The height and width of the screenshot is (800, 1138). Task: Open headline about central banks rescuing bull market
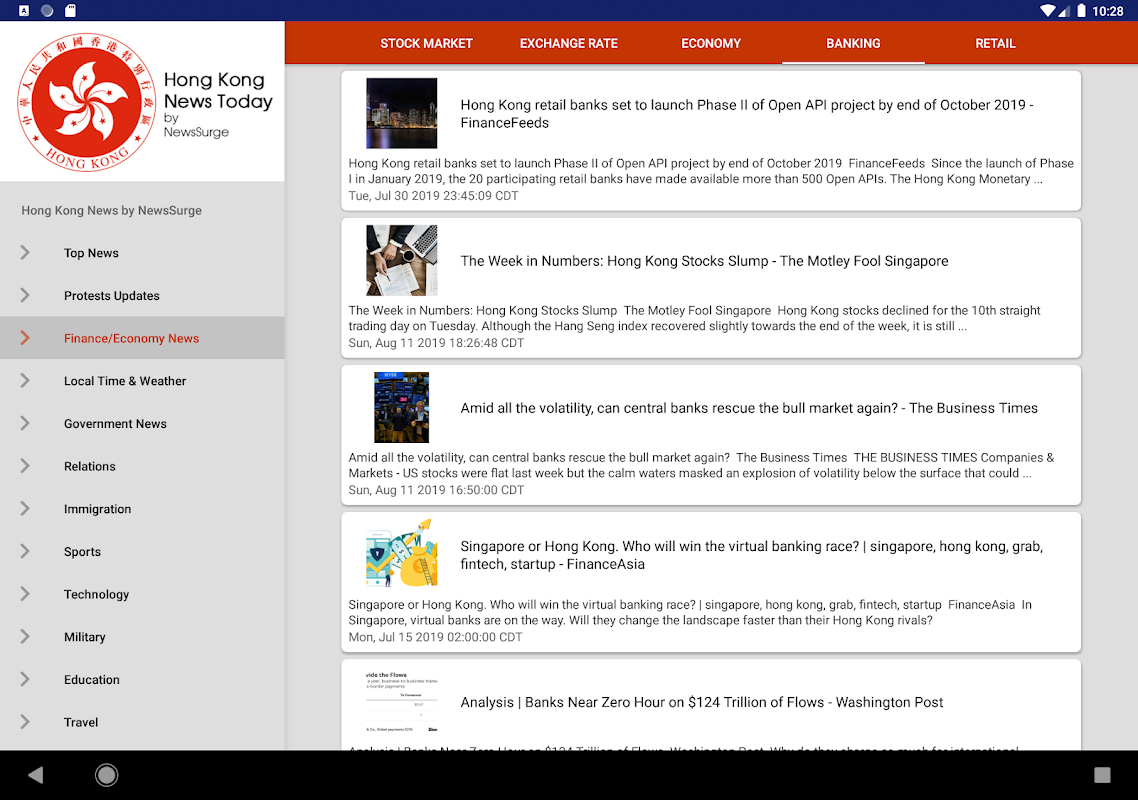pyautogui.click(x=749, y=408)
